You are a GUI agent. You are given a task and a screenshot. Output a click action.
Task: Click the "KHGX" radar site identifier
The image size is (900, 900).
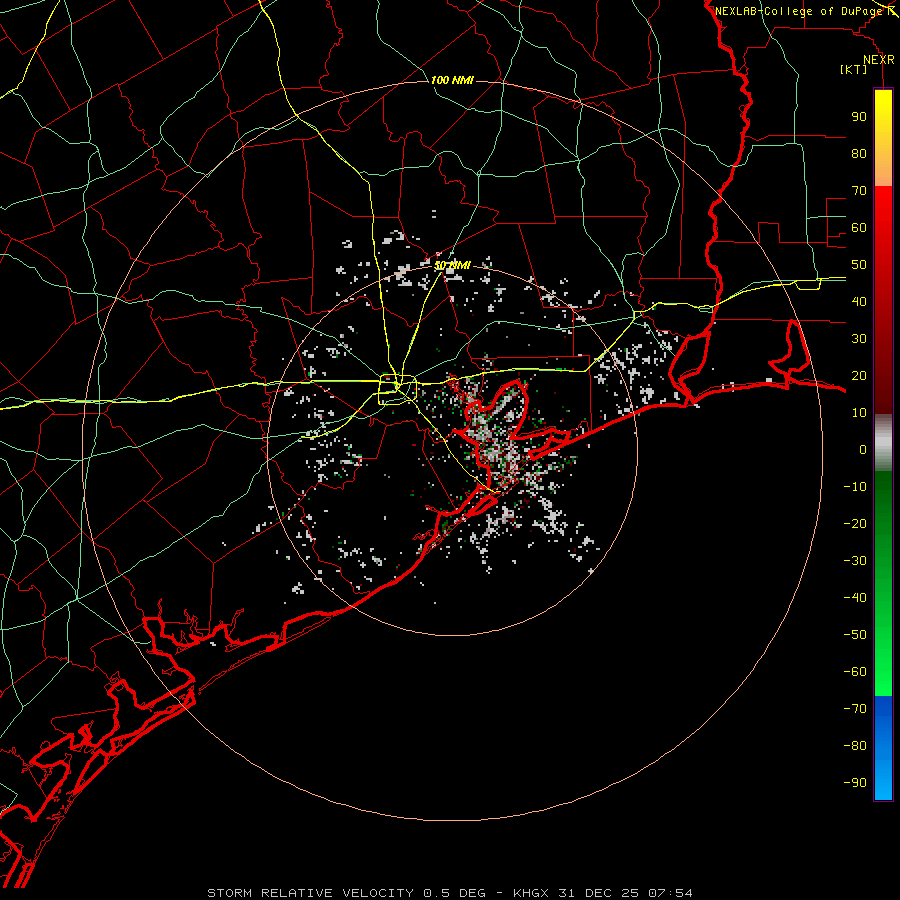coord(532,893)
